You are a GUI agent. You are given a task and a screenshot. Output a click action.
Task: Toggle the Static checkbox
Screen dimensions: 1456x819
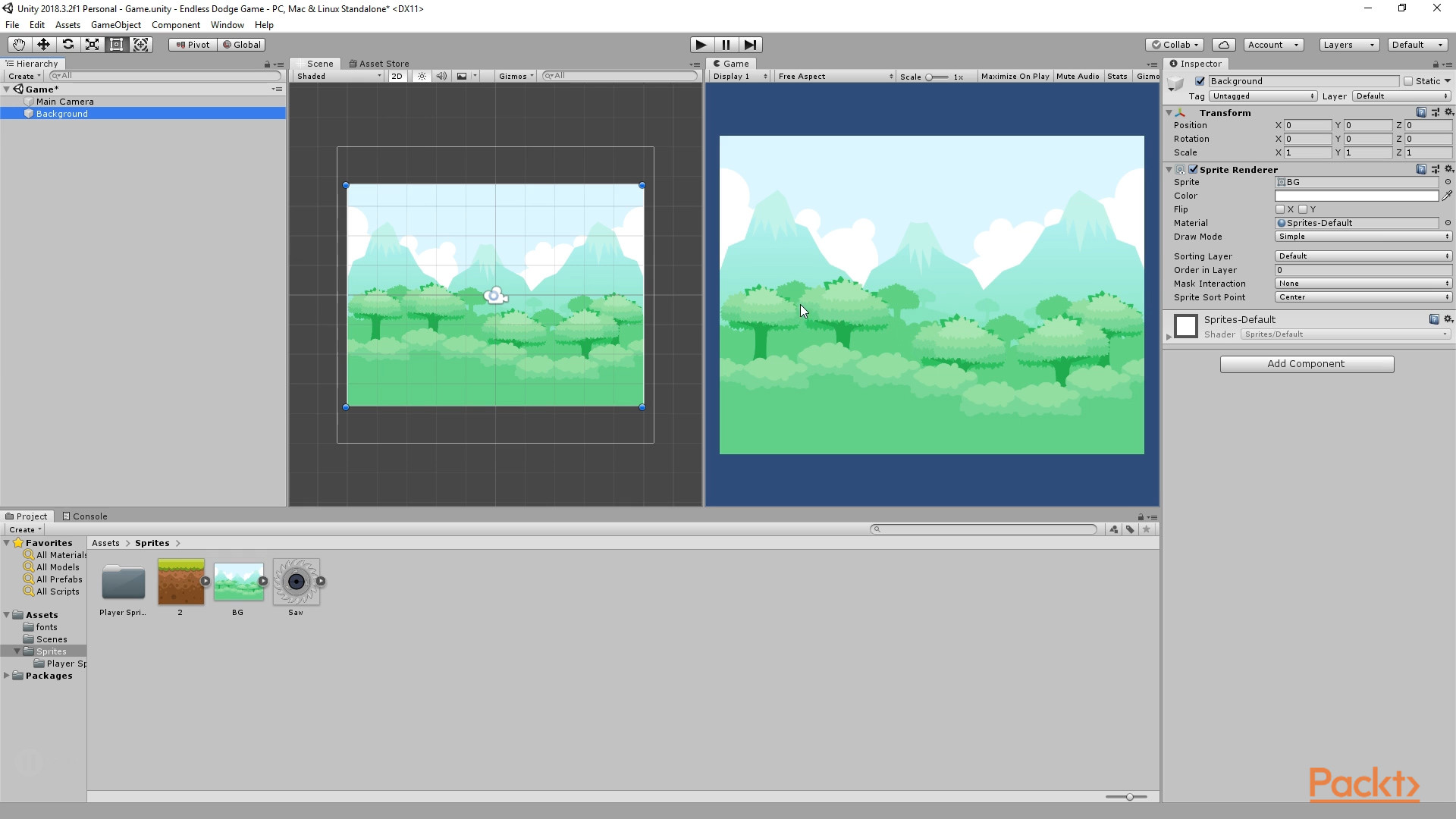(1408, 81)
